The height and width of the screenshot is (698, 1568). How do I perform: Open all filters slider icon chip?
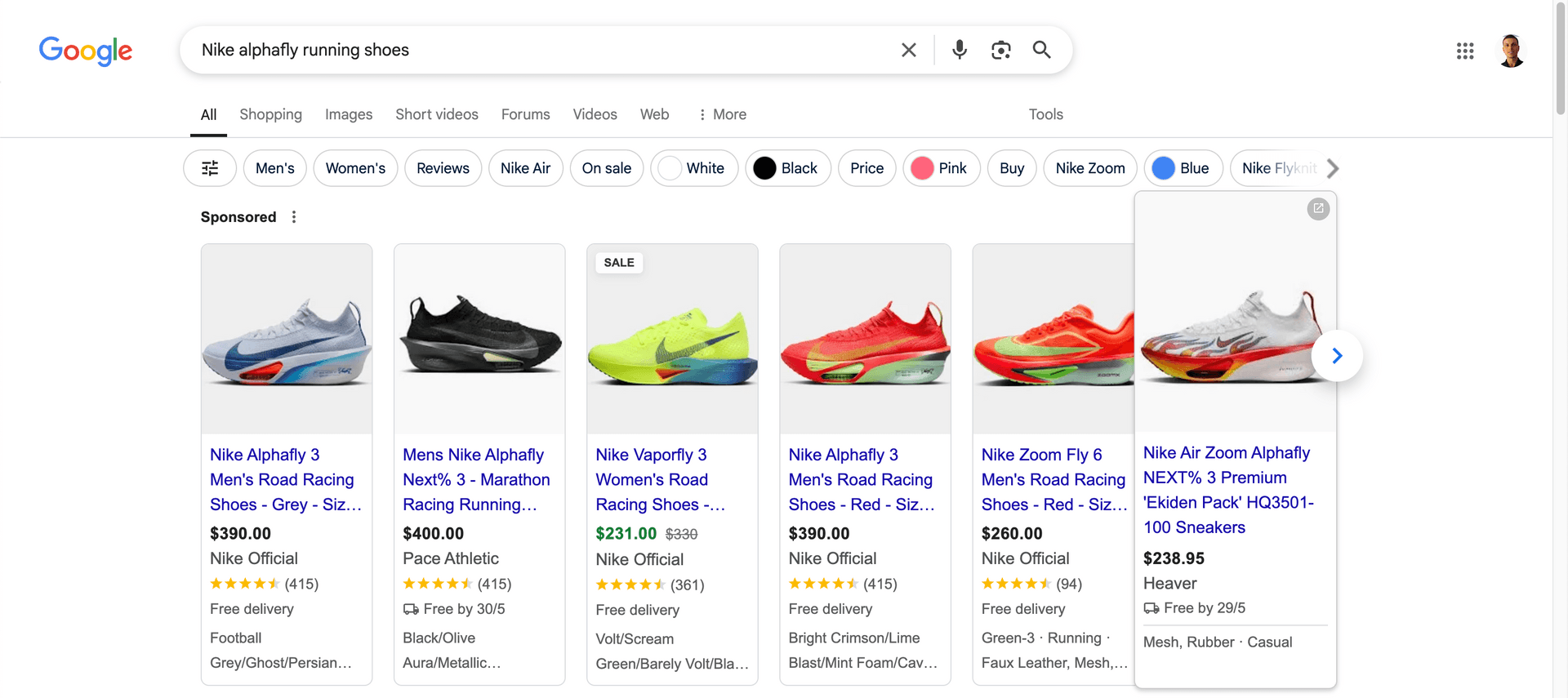click(210, 168)
